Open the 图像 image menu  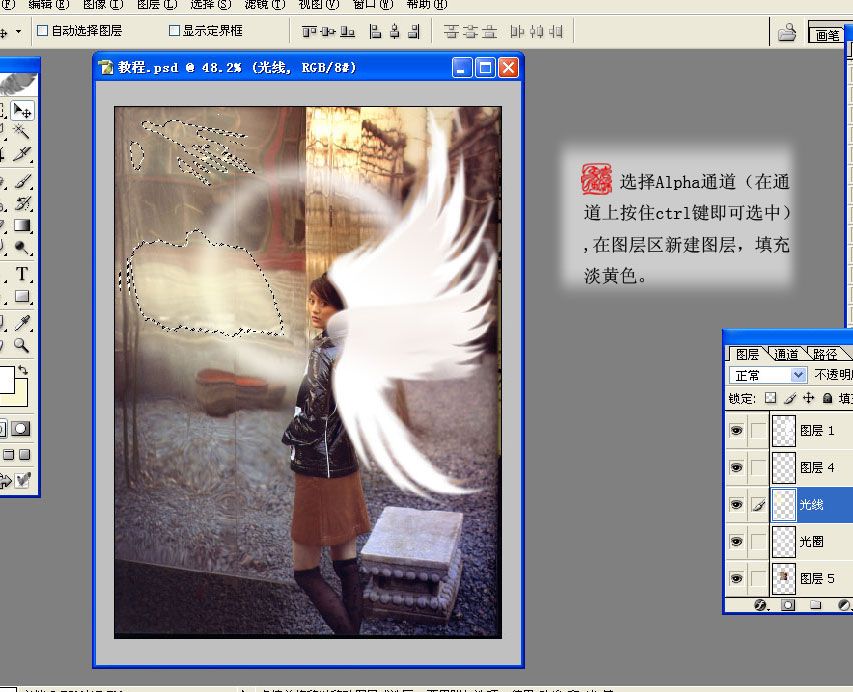click(x=103, y=5)
